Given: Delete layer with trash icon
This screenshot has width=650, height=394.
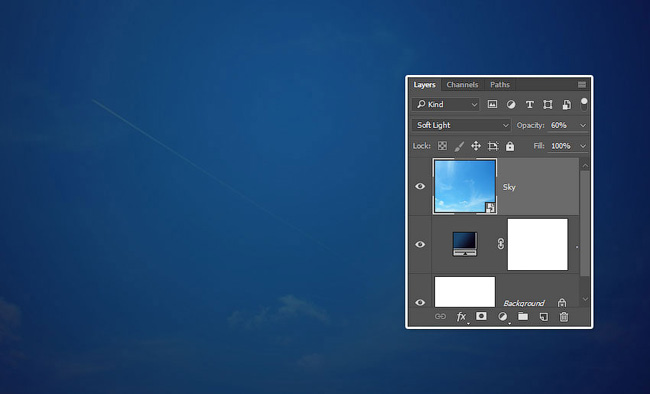Looking at the screenshot, I should click(564, 317).
